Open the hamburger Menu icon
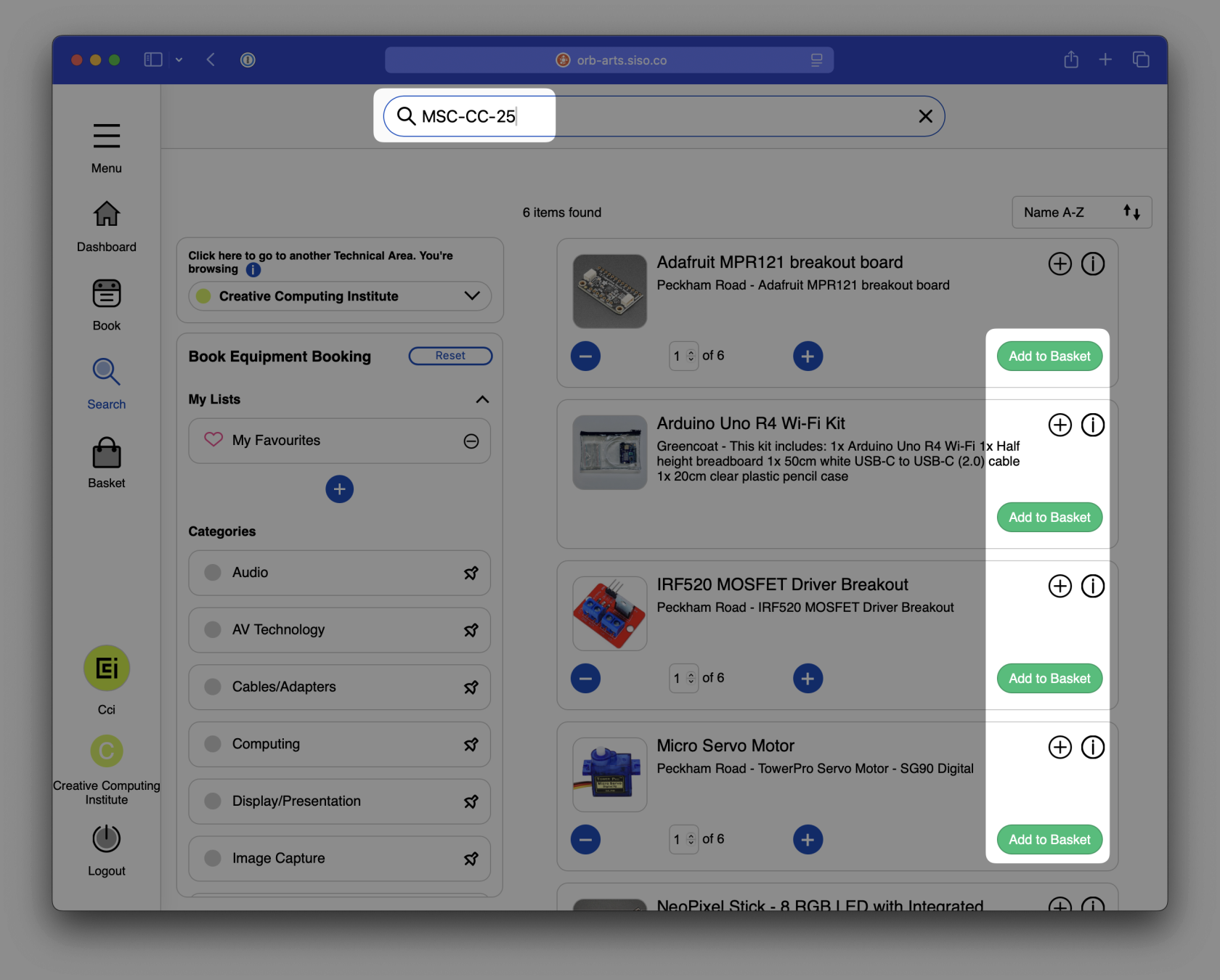1220x980 pixels. click(107, 136)
